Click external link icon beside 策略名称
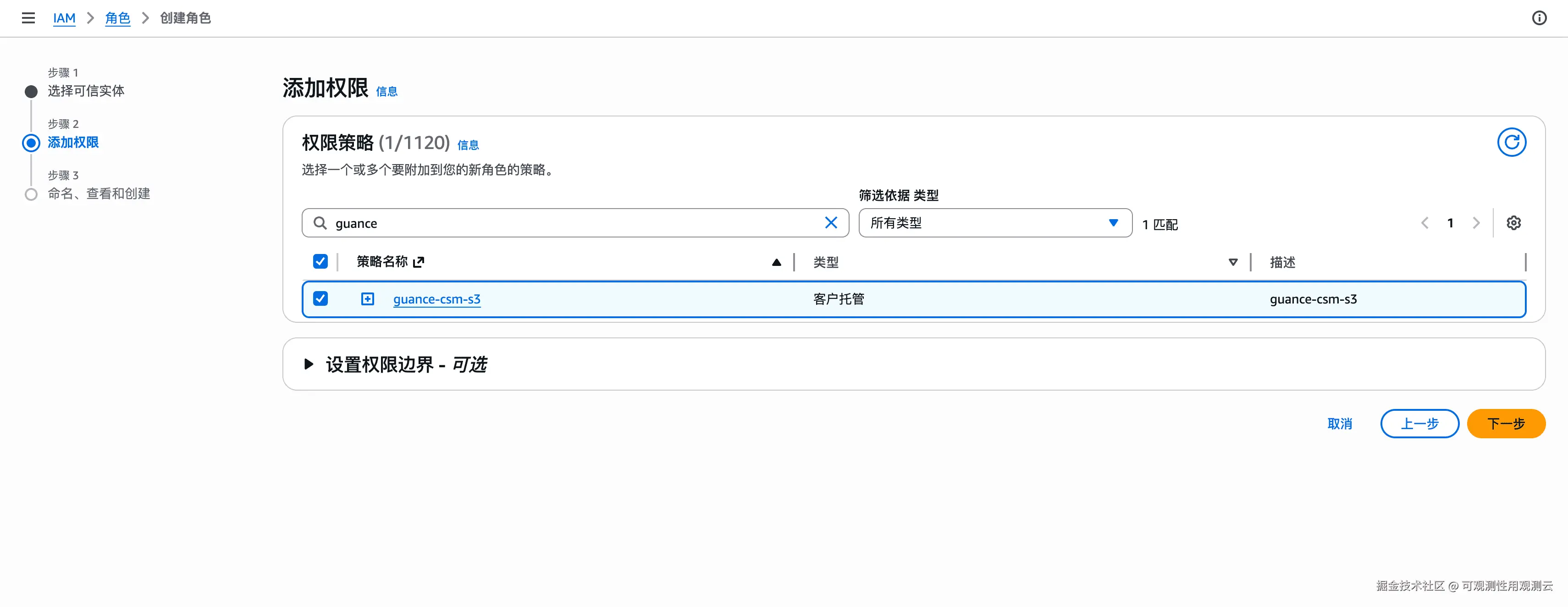 (x=418, y=262)
